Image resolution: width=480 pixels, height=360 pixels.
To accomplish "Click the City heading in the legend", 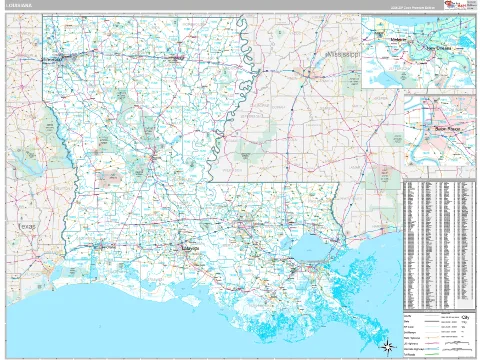I will click(x=465, y=317).
